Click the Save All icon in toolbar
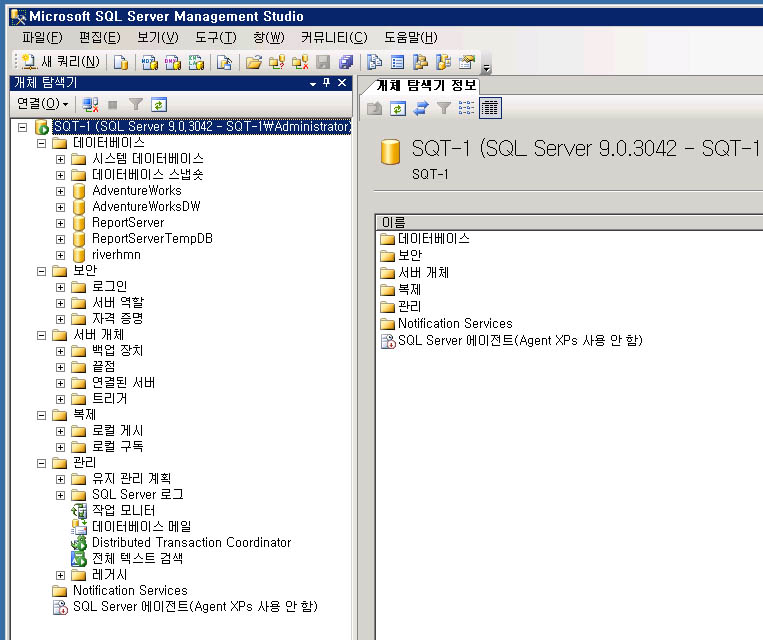The width and height of the screenshot is (763, 640). coord(345,62)
